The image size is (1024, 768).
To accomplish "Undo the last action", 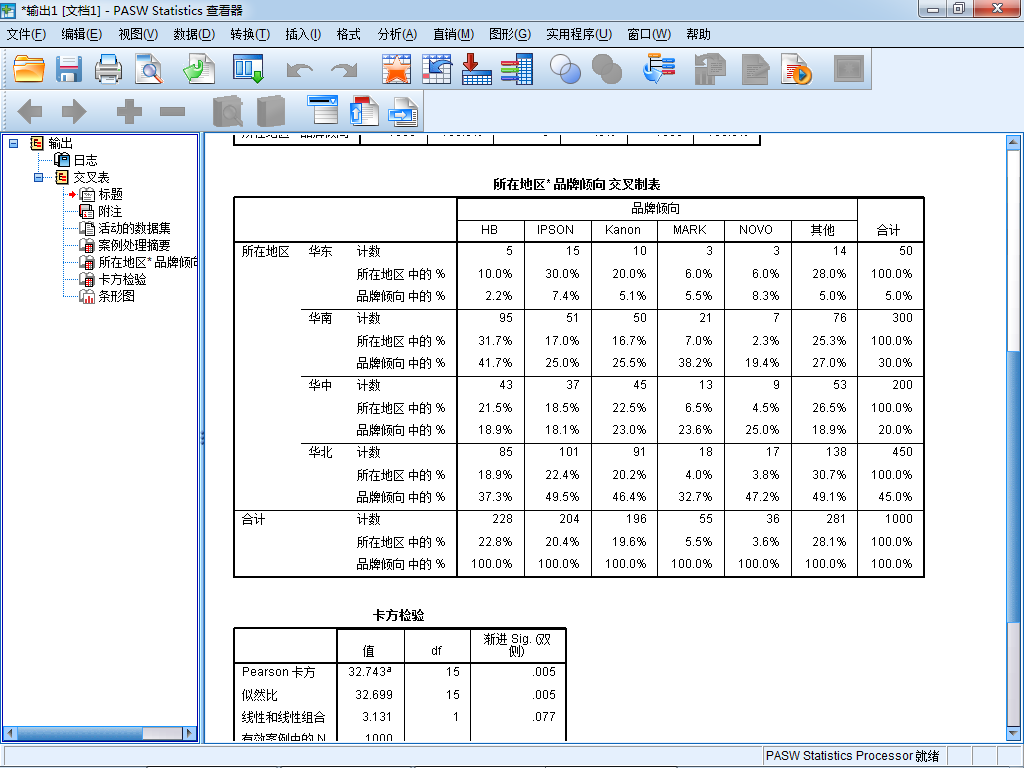I will tap(300, 70).
